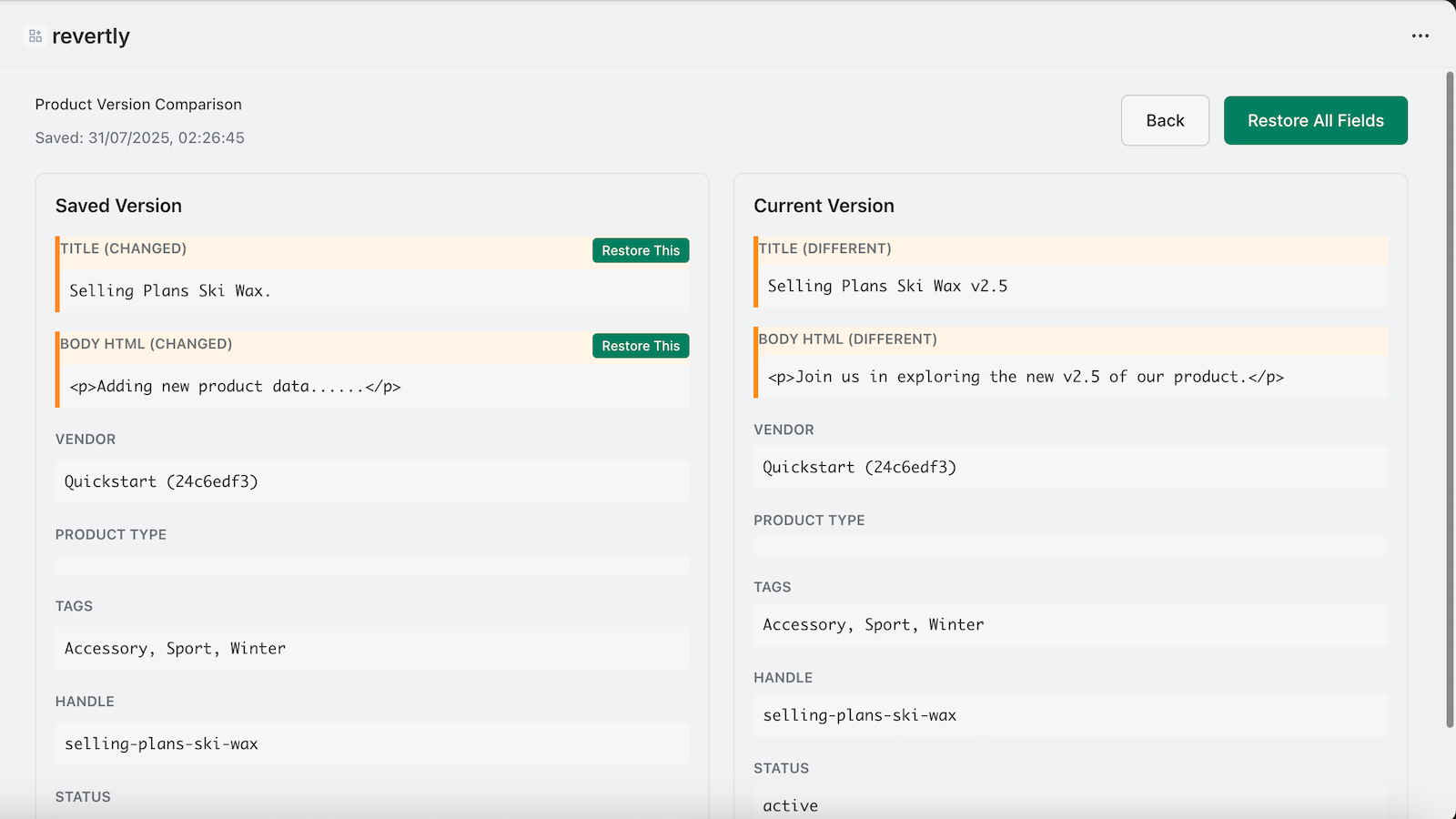Click the 'active' status value
This screenshot has width=1456, height=819.
tap(790, 805)
